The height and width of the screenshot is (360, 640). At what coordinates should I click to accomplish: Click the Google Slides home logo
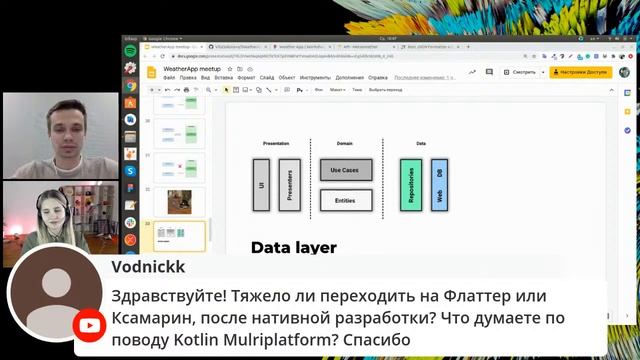pyautogui.click(x=151, y=72)
